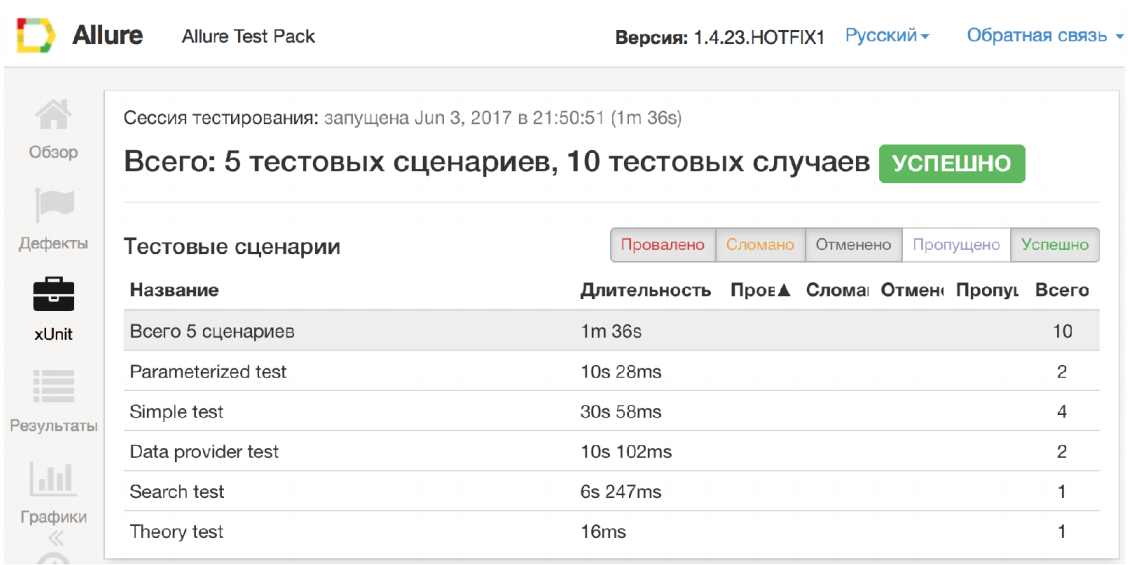Open the Русский language dropdown

click(x=887, y=36)
